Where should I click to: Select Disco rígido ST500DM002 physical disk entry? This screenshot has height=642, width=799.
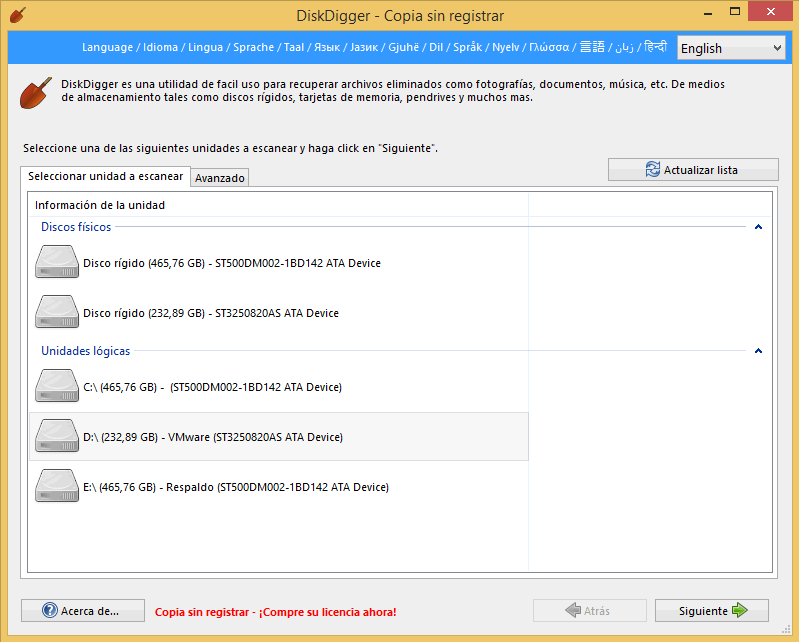tap(232, 263)
